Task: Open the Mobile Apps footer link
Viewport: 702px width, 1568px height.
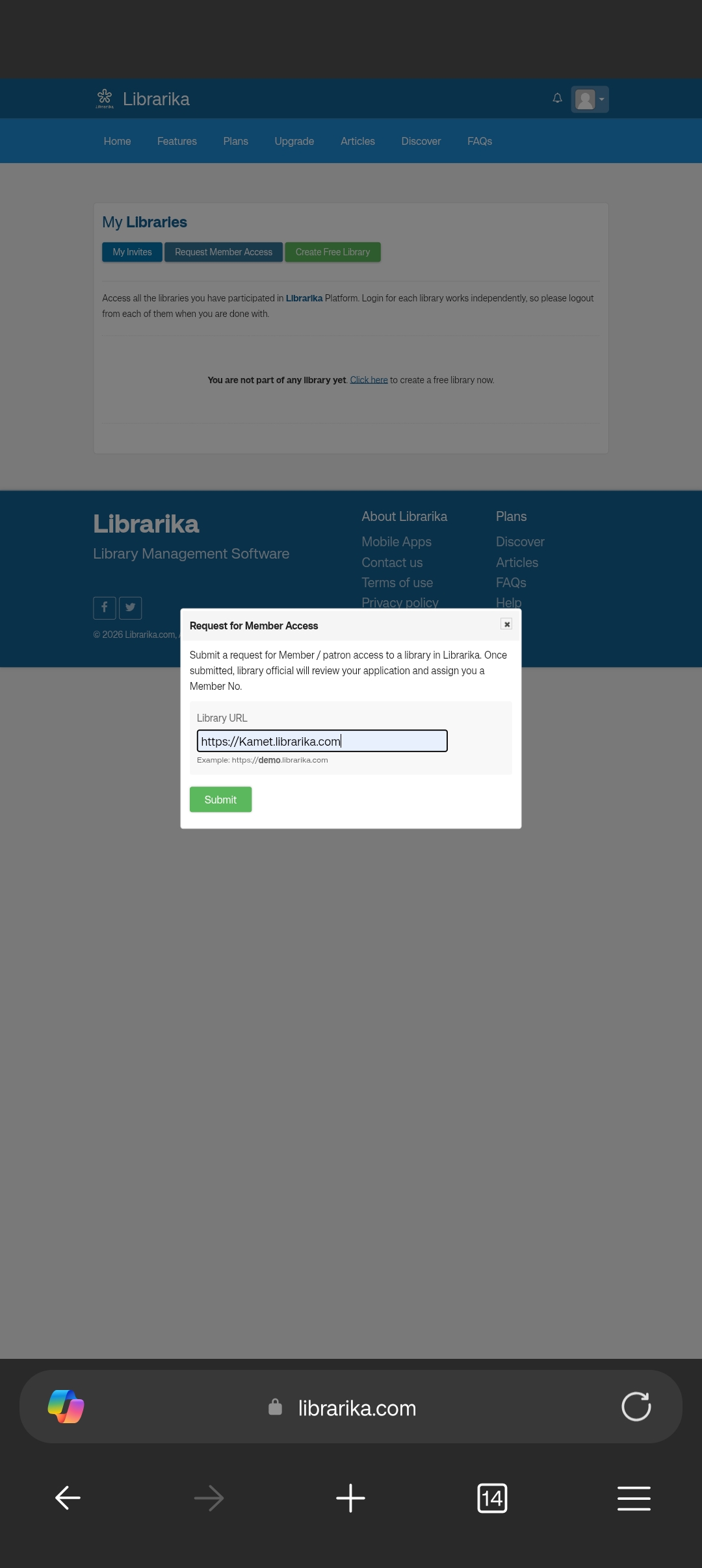Action: click(x=396, y=542)
